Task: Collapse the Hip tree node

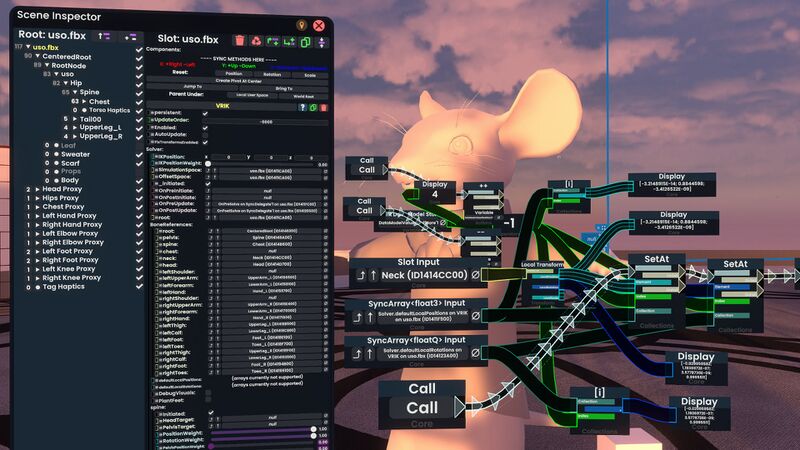Action: (65, 83)
